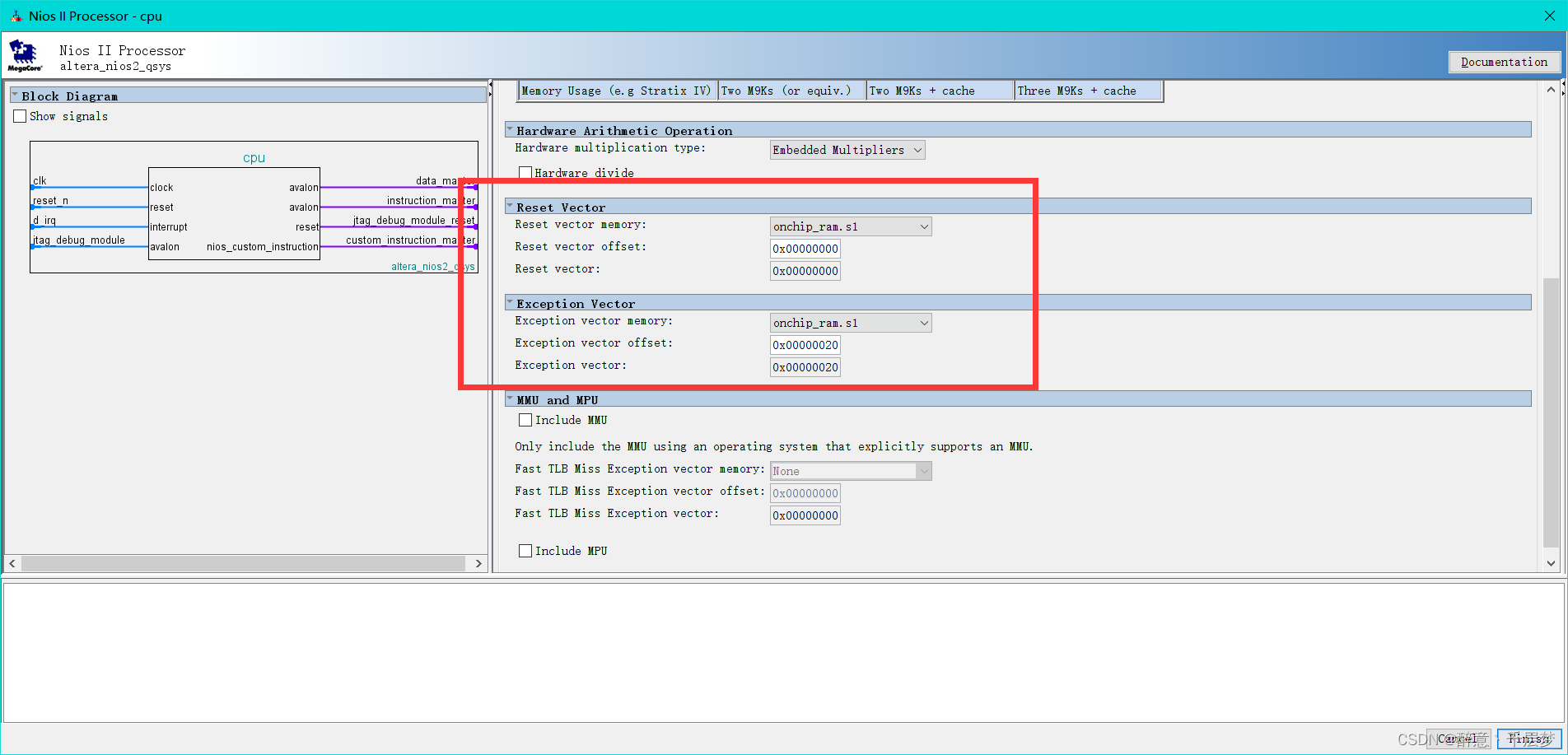Click the Cancel button
Image resolution: width=1568 pixels, height=755 pixels.
1459,739
